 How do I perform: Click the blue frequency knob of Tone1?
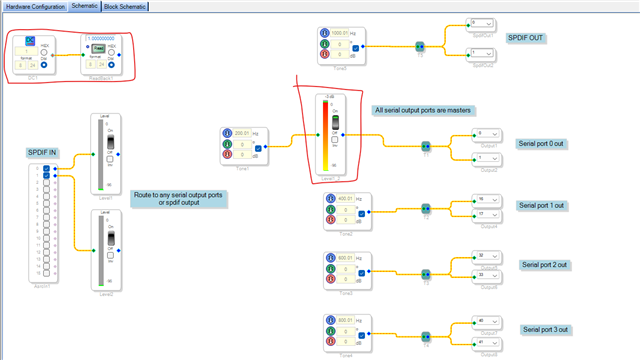(227, 133)
